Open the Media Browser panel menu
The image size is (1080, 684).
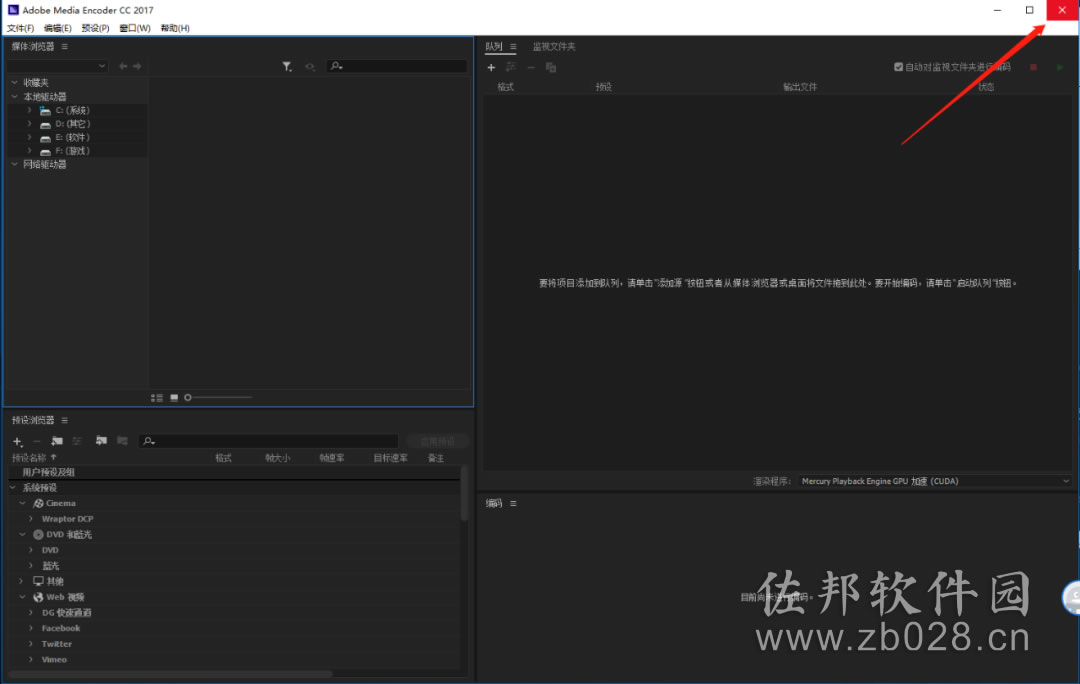coord(64,46)
